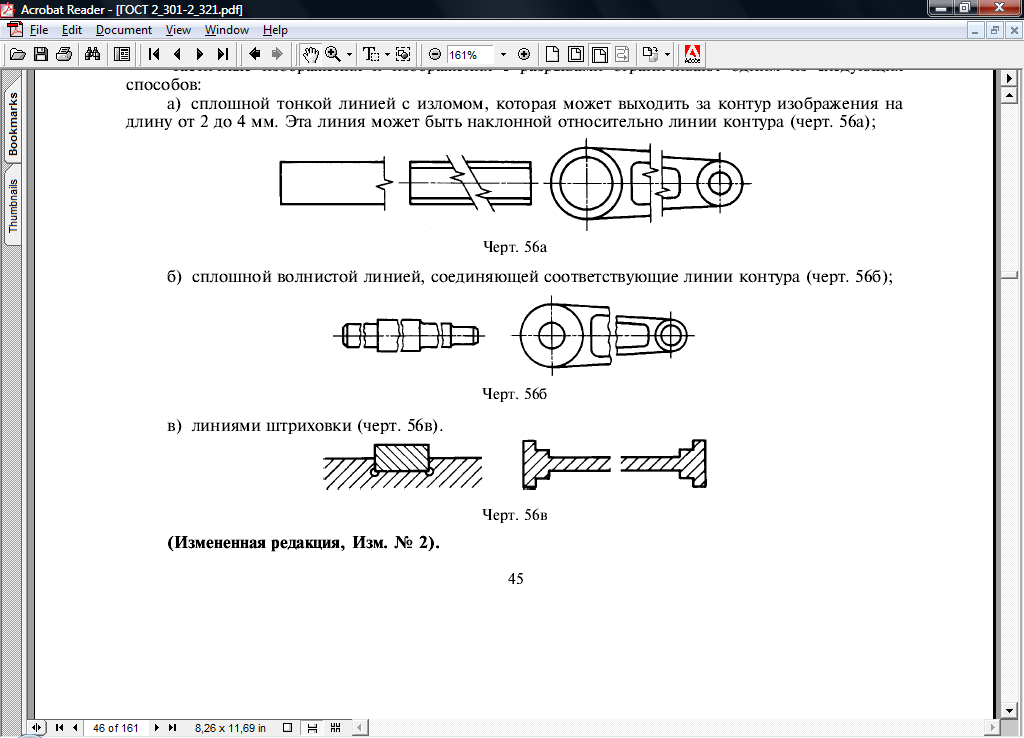This screenshot has width=1024, height=738.
Task: Click the zoom in plus button
Action: coord(524,55)
